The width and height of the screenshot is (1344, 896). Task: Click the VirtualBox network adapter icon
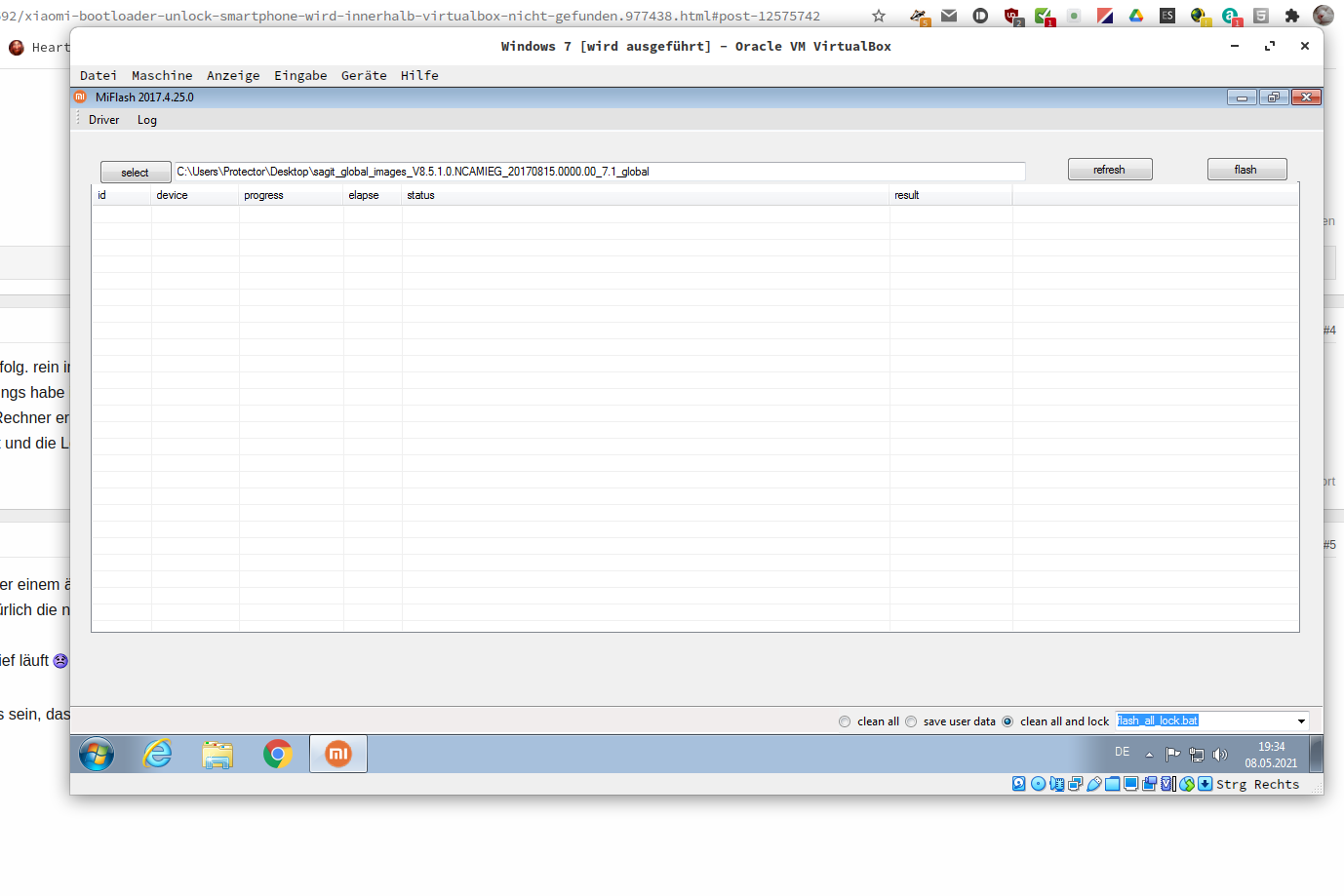point(1075,784)
